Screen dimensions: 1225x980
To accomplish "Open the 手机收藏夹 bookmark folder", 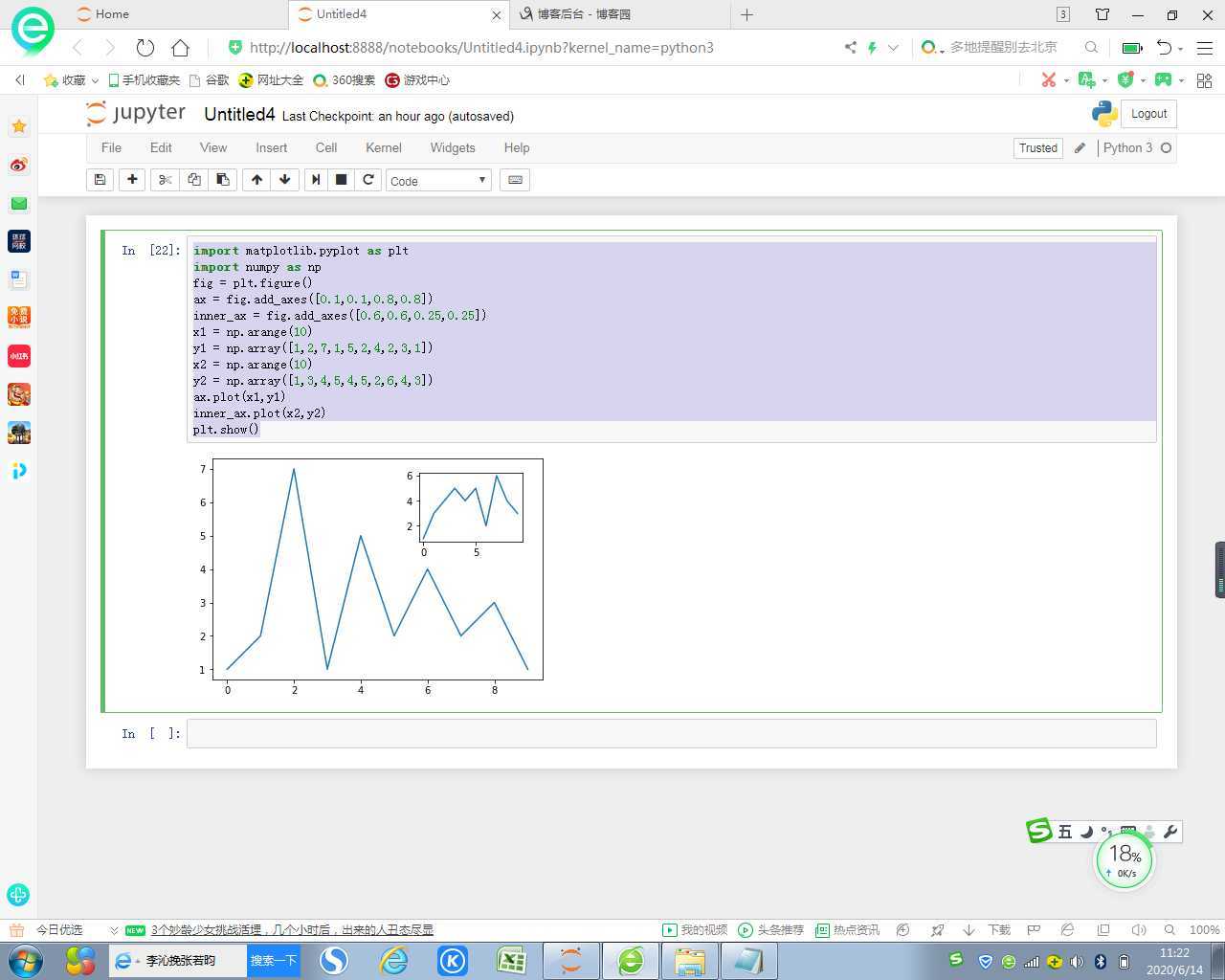I will pyautogui.click(x=144, y=80).
